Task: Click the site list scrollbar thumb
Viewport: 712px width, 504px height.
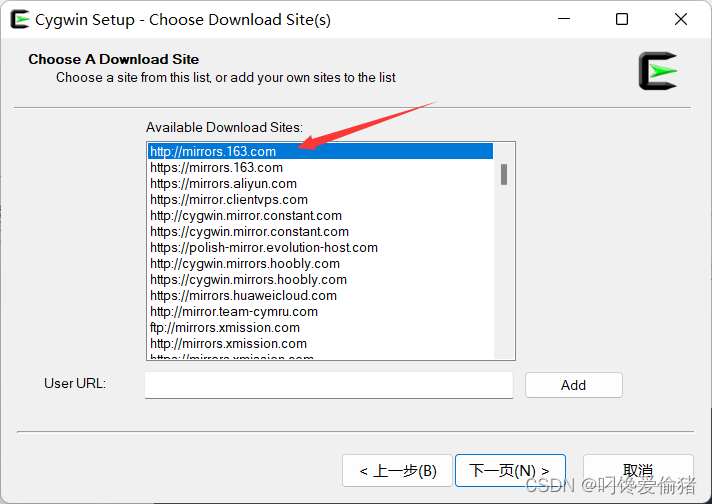Action: 504,174
